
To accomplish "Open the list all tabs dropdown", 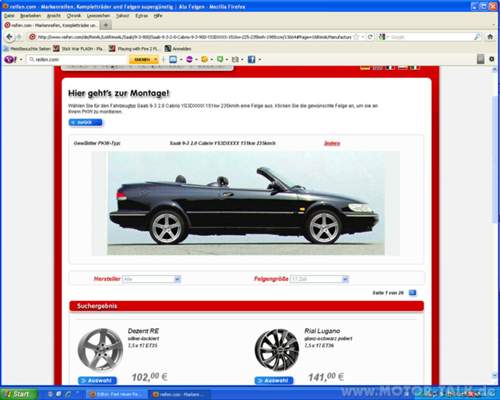I will tap(494, 25).
